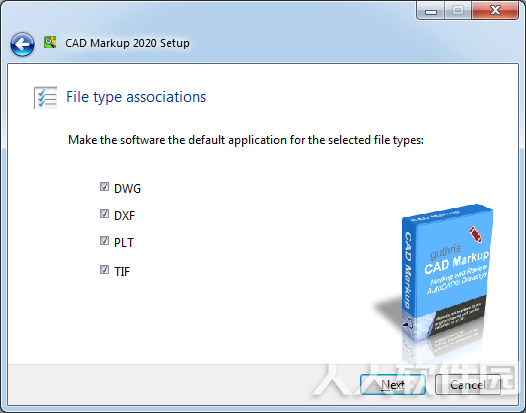Viewport: 526px width, 413px height.
Task: Click the Next button
Action: point(393,384)
